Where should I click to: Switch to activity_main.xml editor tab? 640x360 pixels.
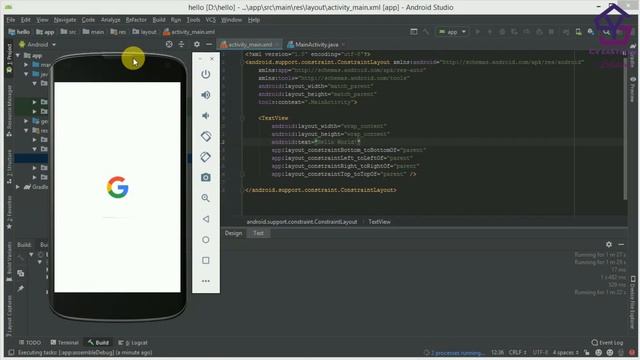[x=250, y=44]
